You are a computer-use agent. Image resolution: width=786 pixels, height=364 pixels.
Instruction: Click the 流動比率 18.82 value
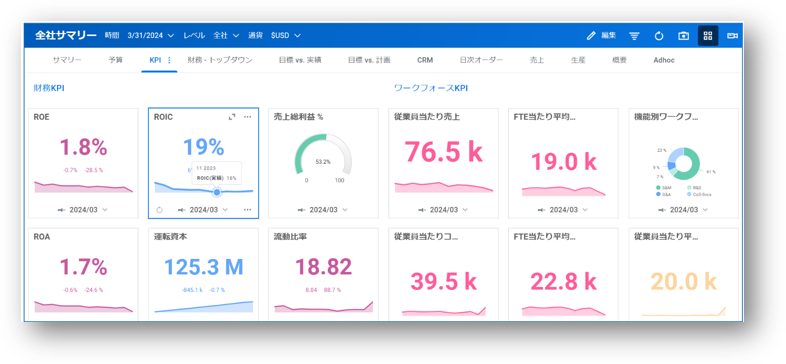pos(323,267)
